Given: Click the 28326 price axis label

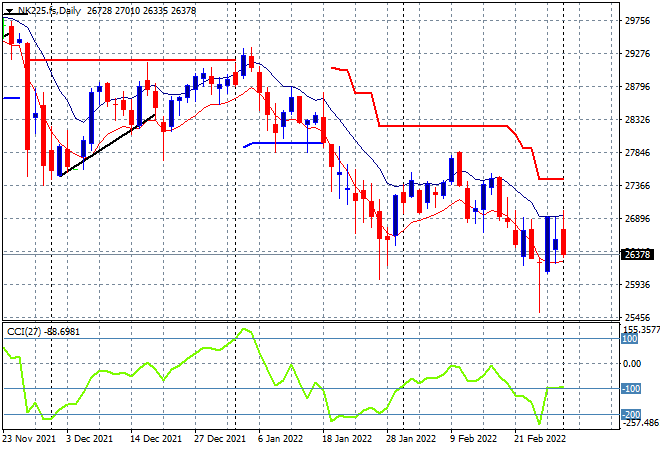Looking at the screenshot, I should click(637, 120).
